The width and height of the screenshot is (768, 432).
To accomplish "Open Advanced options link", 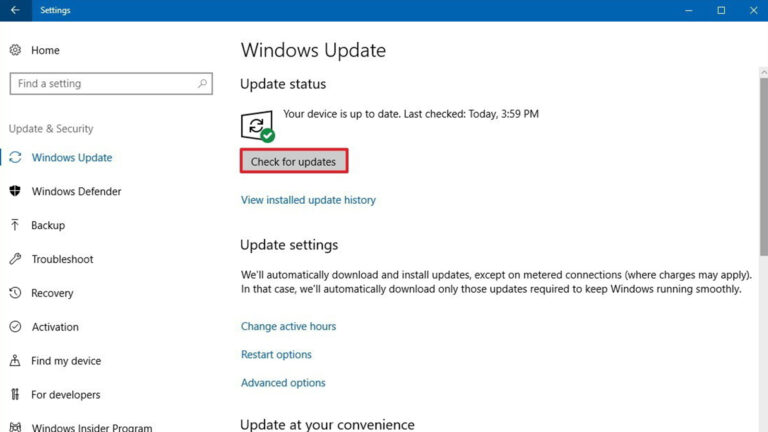I will pos(283,383).
